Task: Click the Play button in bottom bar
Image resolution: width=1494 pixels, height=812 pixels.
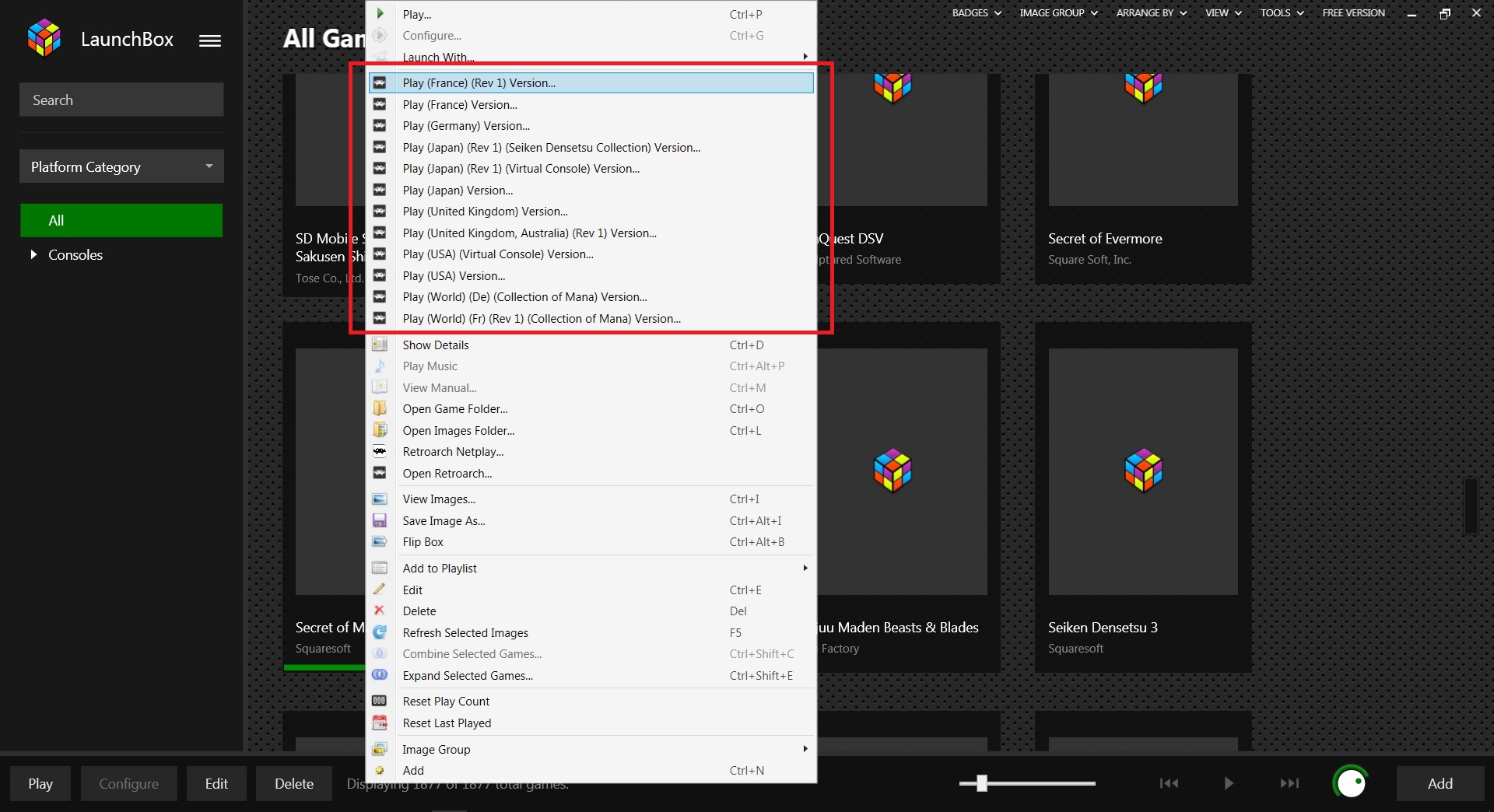Action: coord(40,783)
